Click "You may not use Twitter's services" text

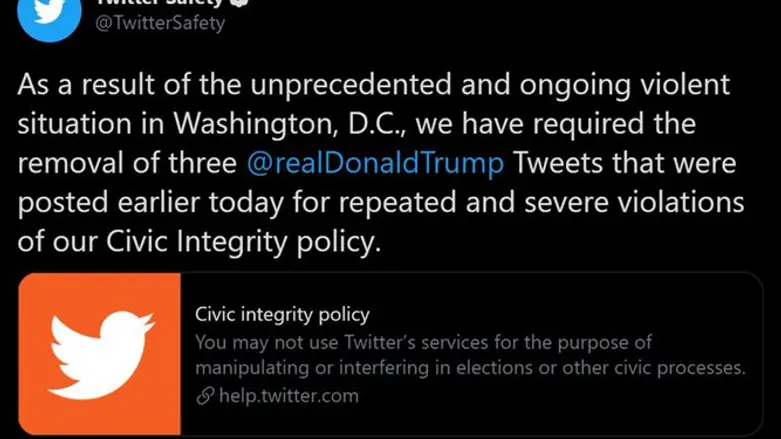[325, 343]
